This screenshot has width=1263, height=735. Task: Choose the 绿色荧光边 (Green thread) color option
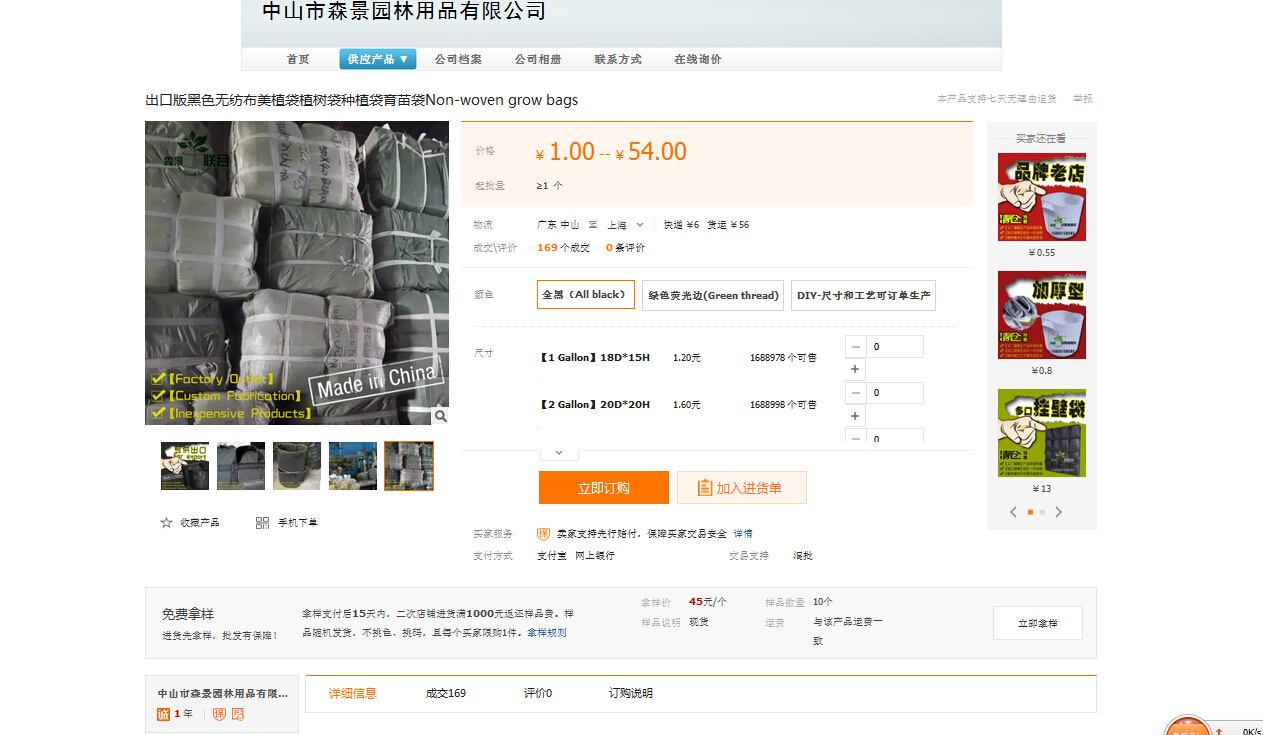click(x=713, y=295)
